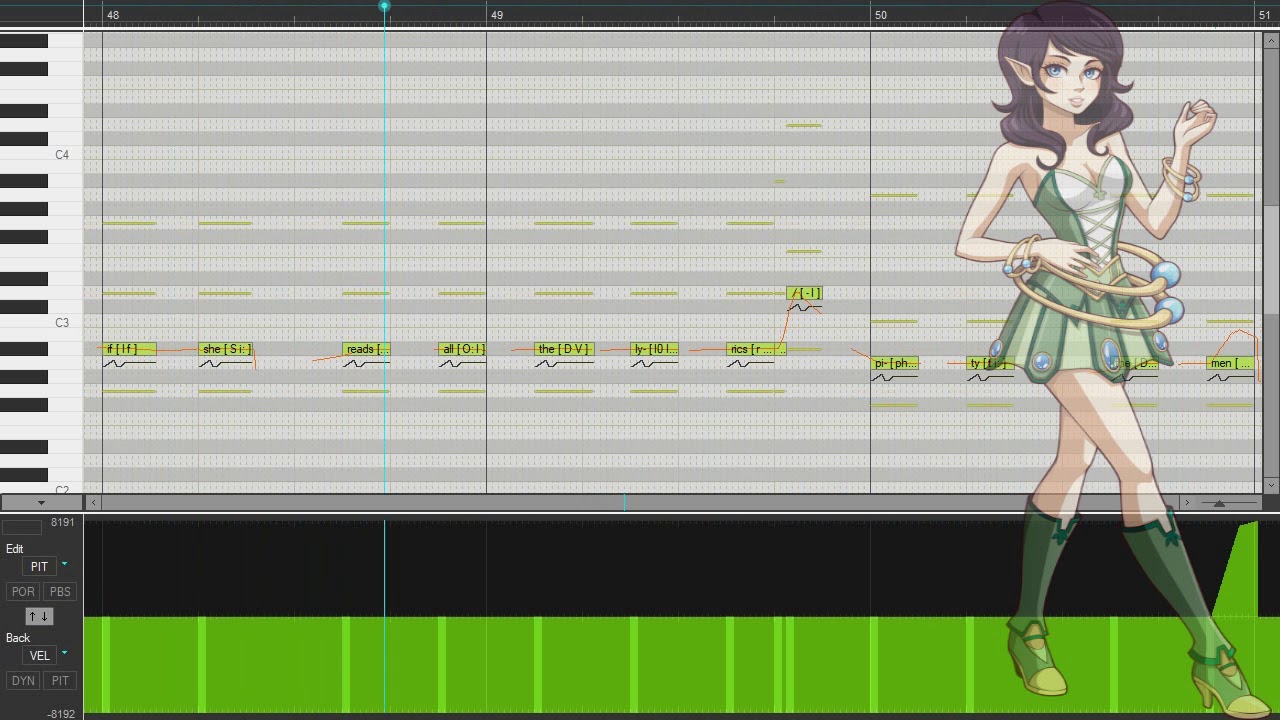Select VEL as the background parameter
Viewport: 1280px width, 720px height.
point(39,655)
